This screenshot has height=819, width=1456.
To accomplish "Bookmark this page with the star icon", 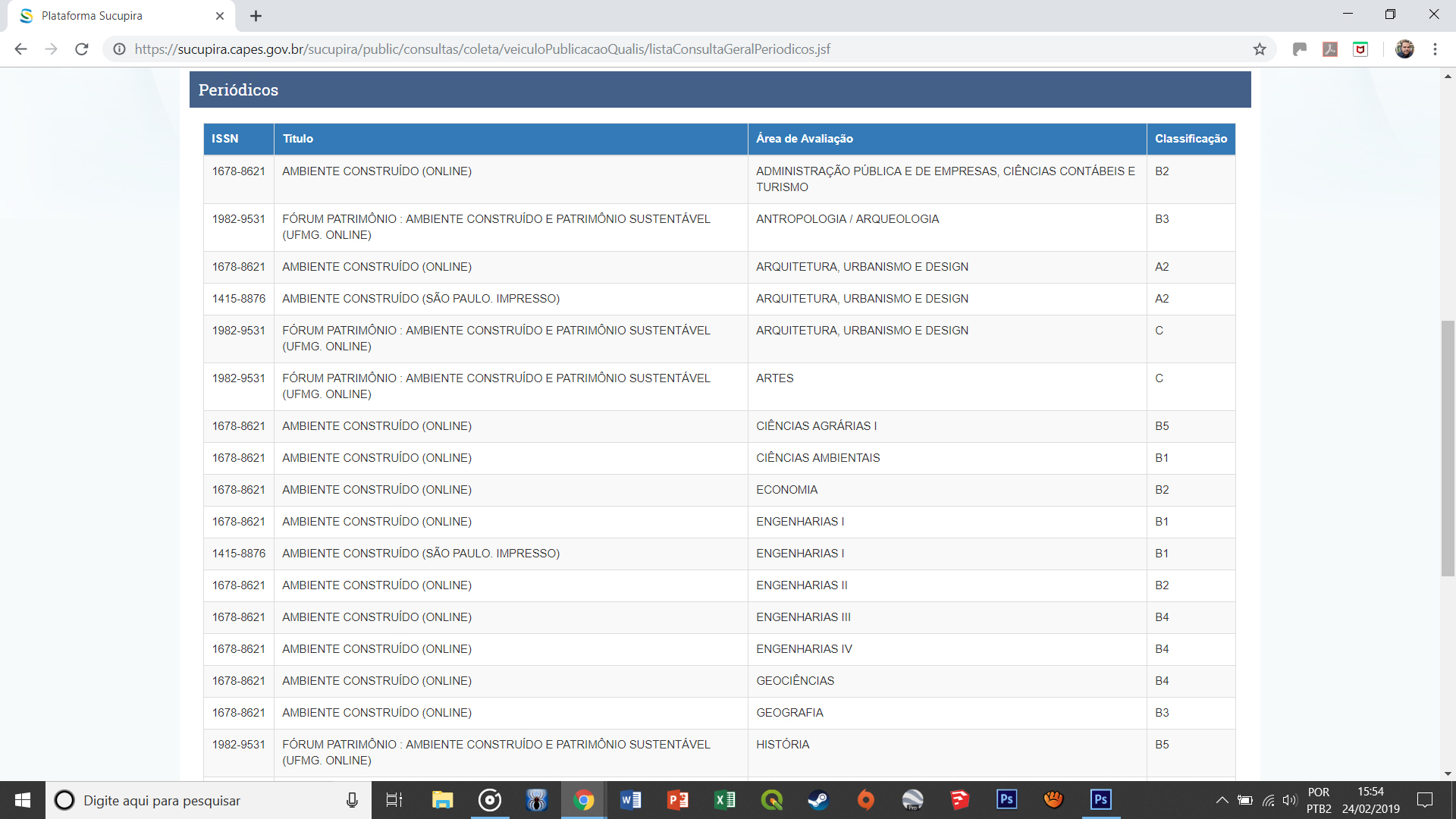I will coord(1260,49).
